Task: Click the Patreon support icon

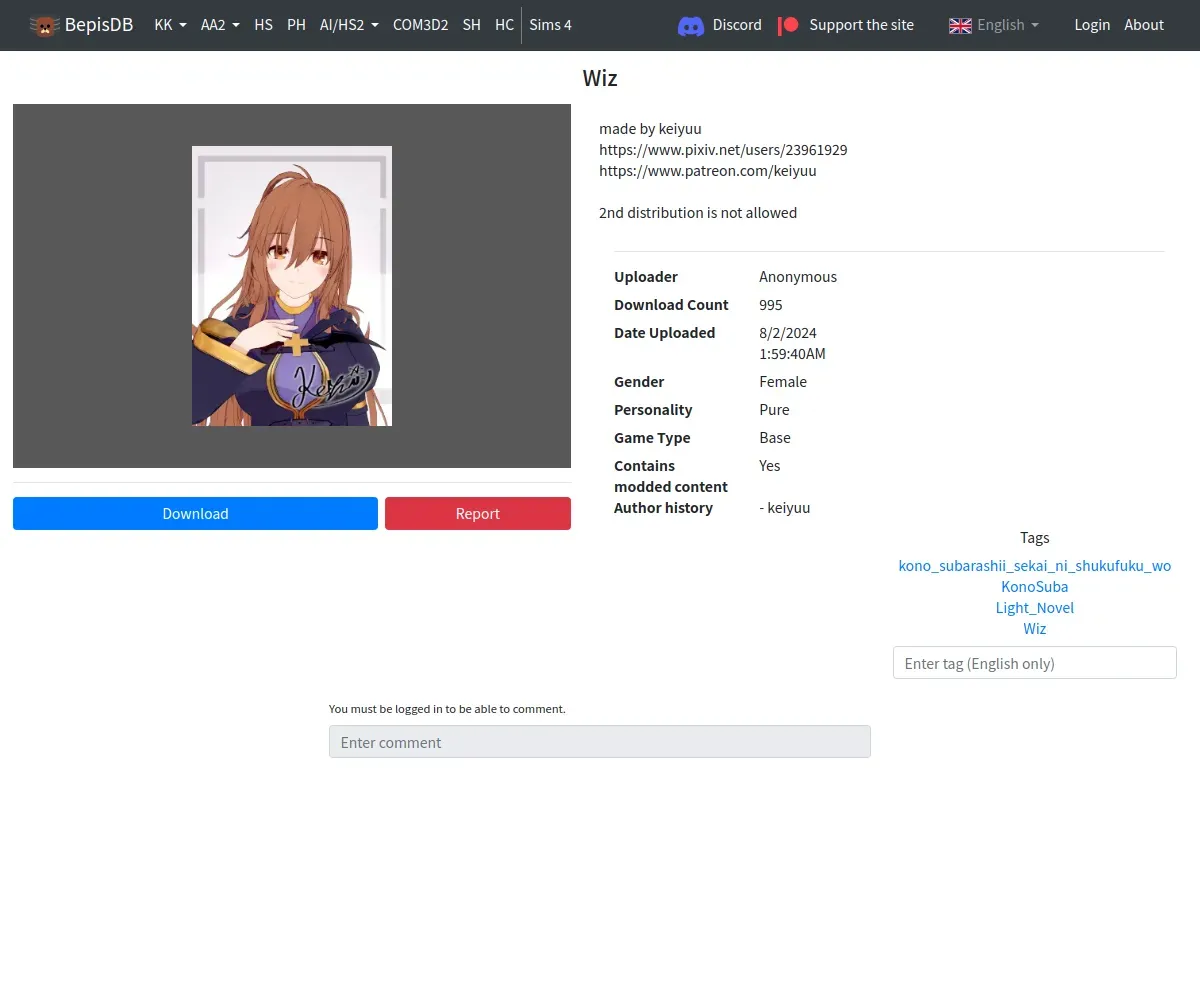Action: pos(789,25)
